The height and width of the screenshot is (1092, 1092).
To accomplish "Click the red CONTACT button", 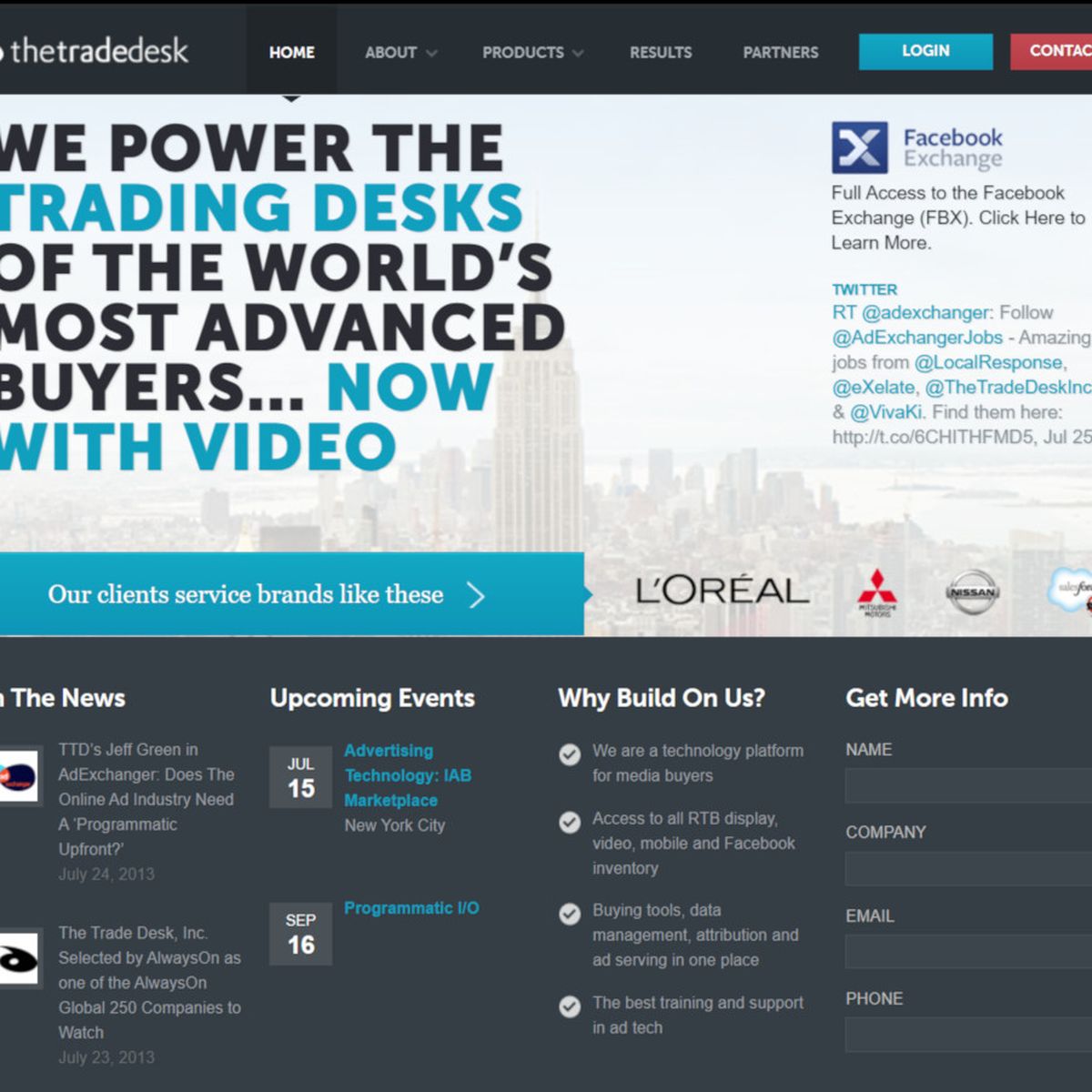I will [1051, 52].
